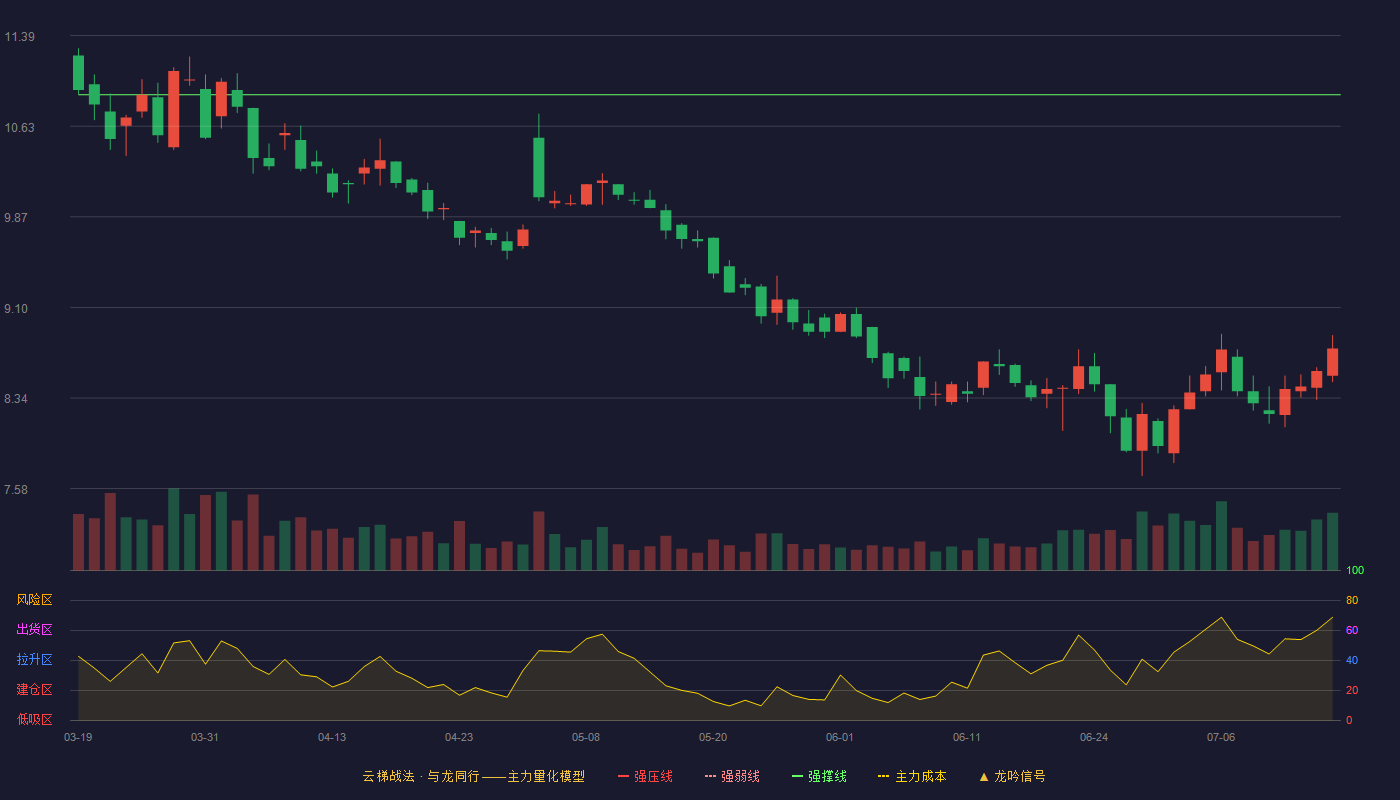The width and height of the screenshot is (1400, 800).
Task: Click the 06-24 date axis label
Action: coord(1094,737)
